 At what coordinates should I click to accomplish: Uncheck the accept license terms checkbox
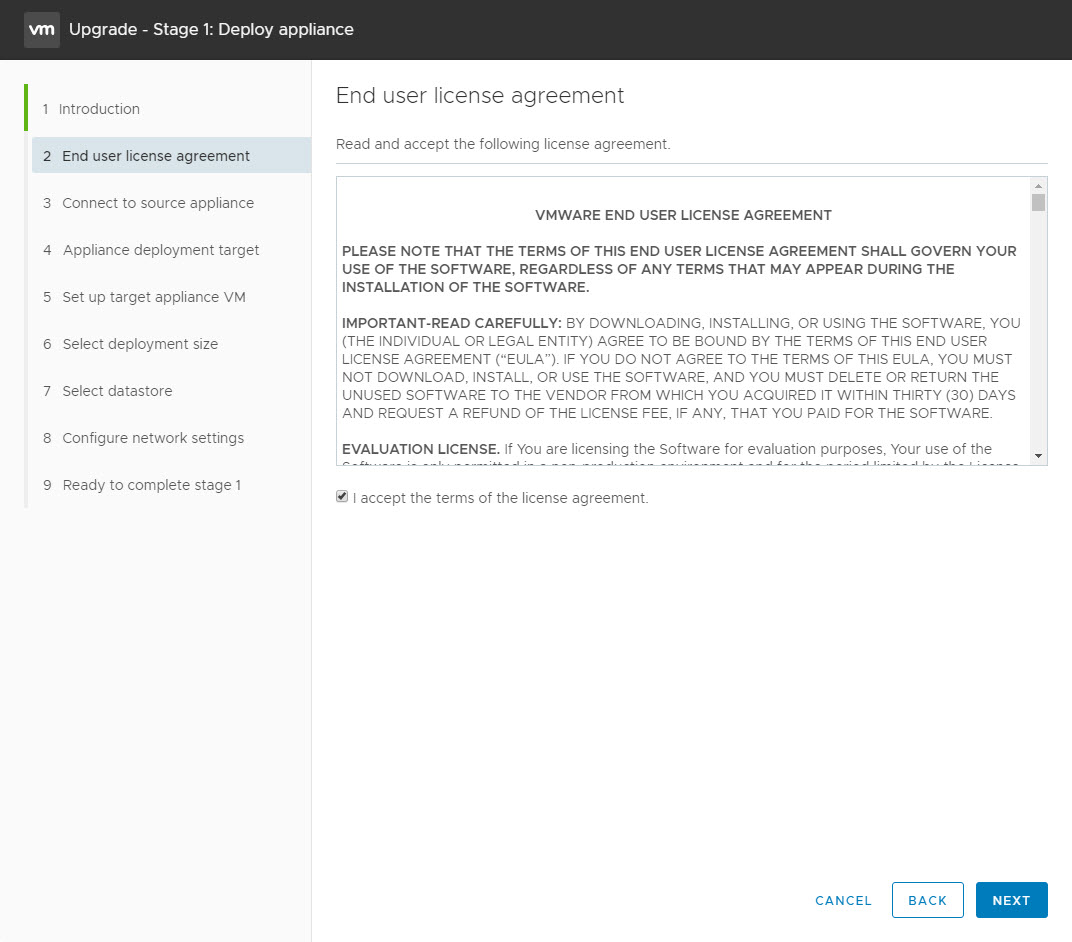click(x=342, y=496)
